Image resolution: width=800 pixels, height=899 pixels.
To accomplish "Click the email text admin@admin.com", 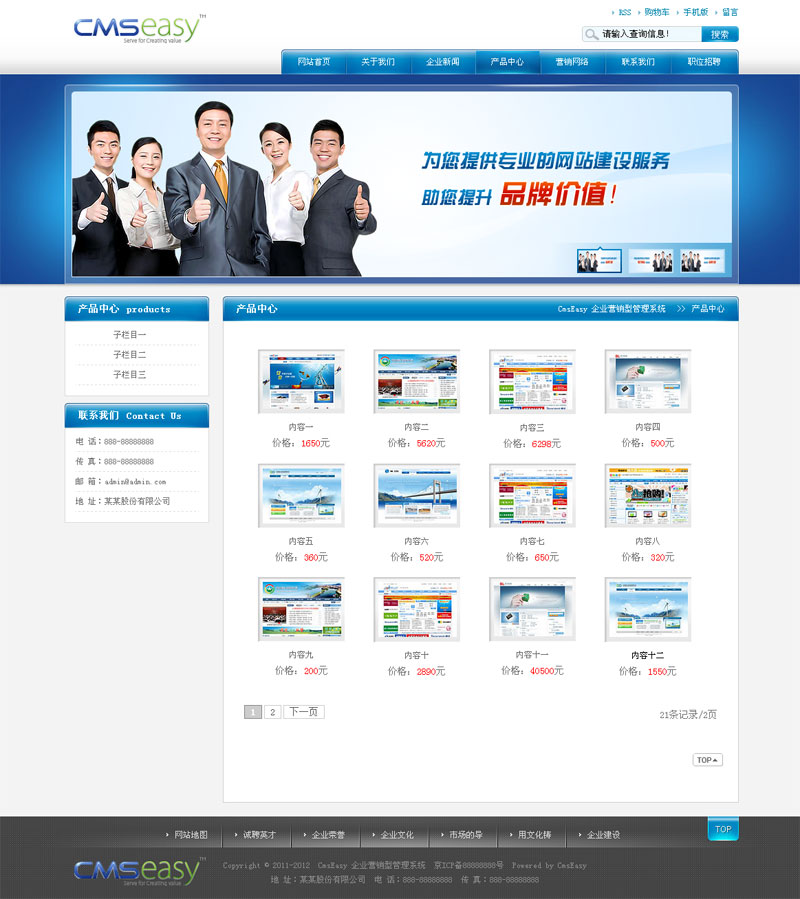I will click(x=135, y=482).
